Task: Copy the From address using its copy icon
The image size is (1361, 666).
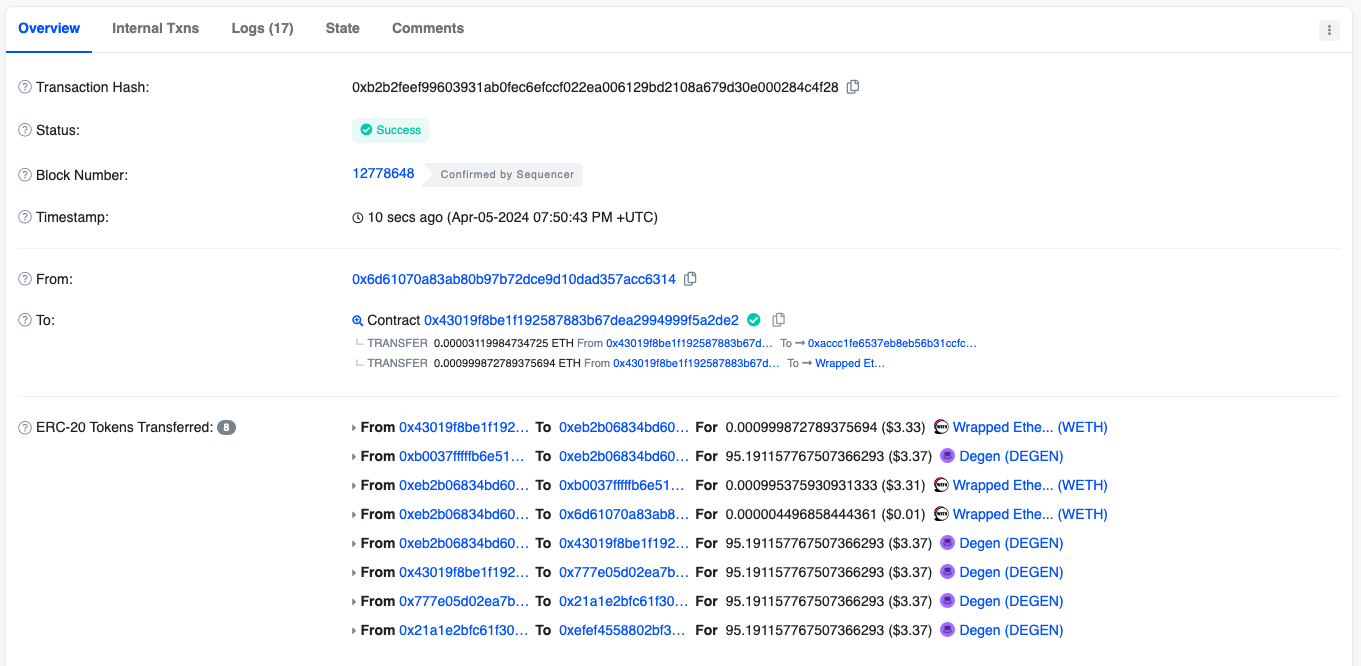Action: (x=690, y=279)
